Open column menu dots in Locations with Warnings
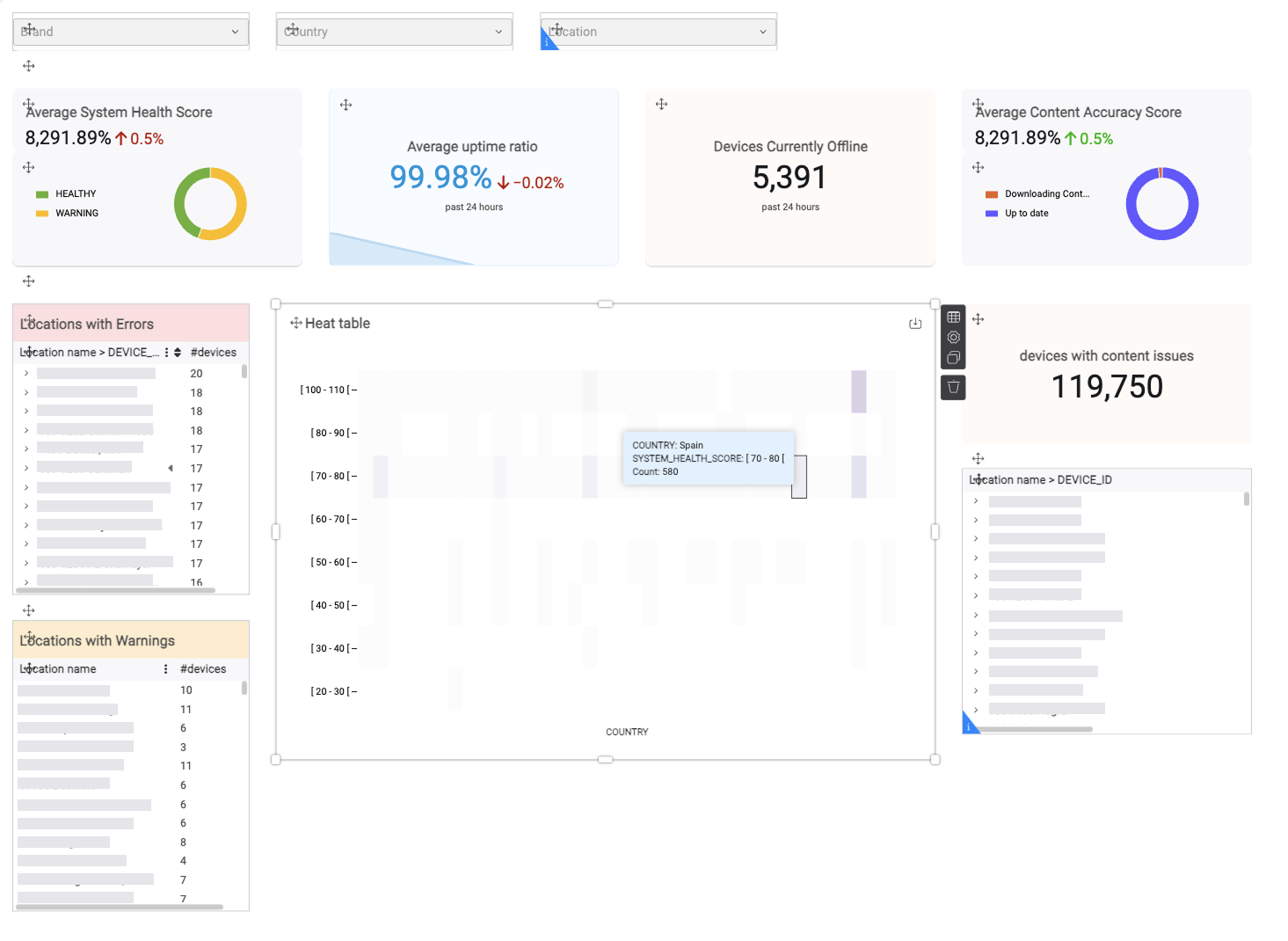Screen dimensions: 1288x941 (x=165, y=669)
